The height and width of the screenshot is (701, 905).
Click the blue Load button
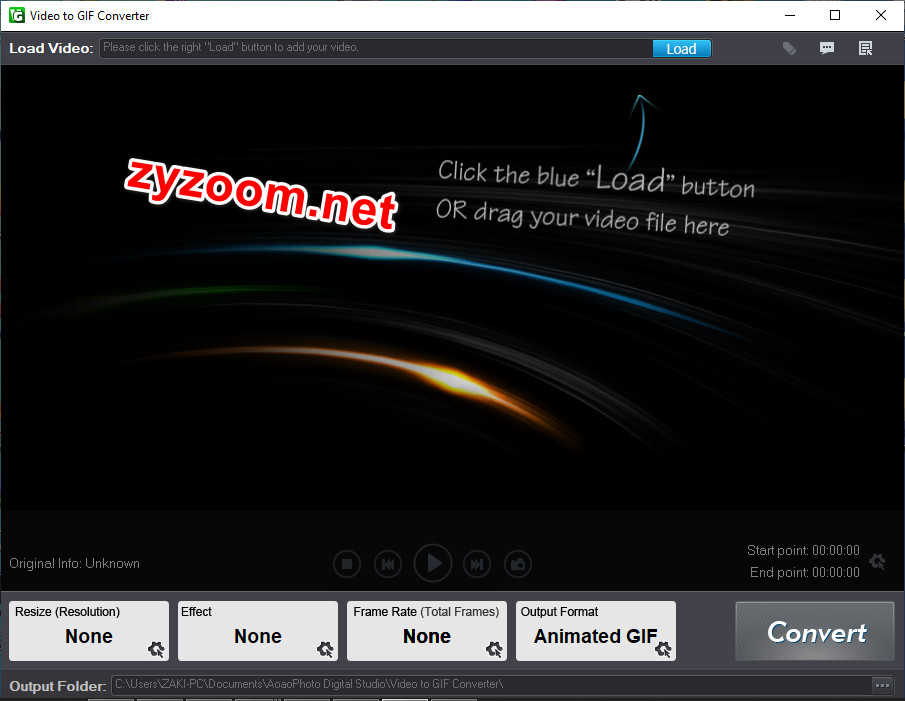point(681,48)
